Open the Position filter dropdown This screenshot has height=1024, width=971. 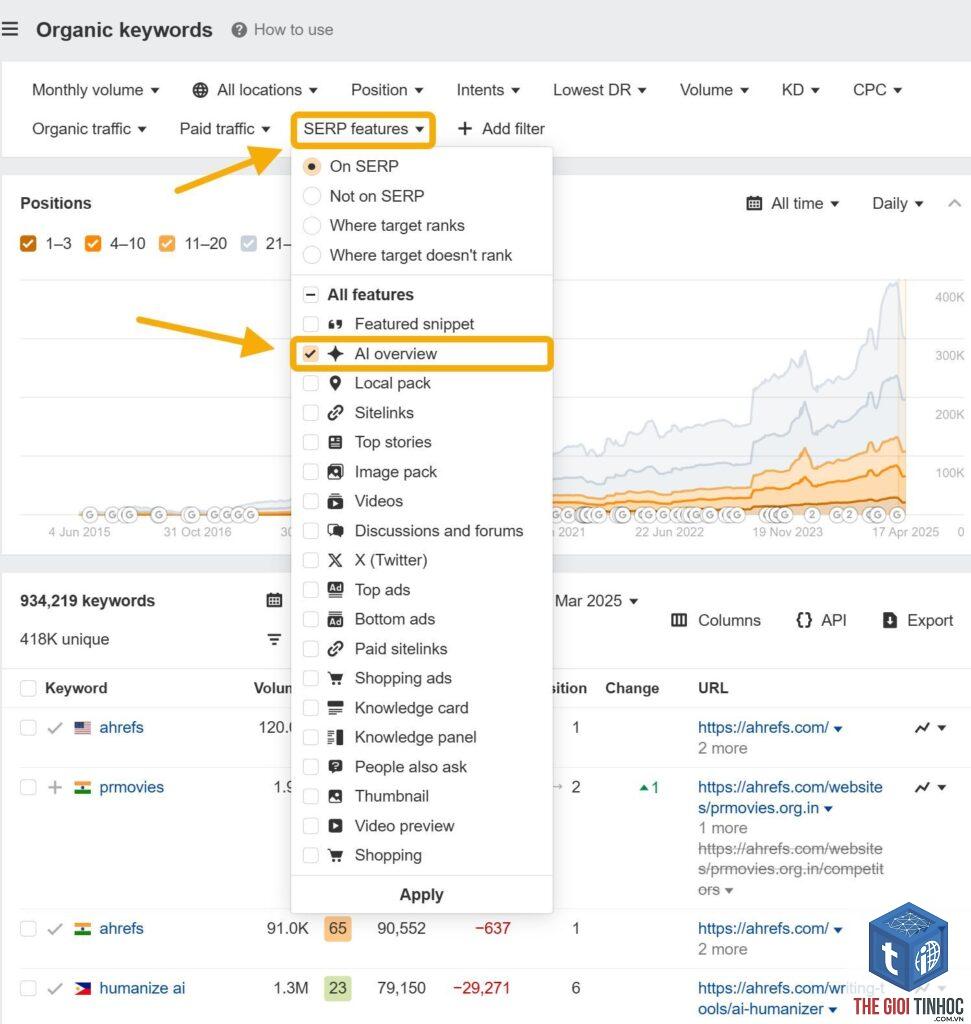[387, 90]
